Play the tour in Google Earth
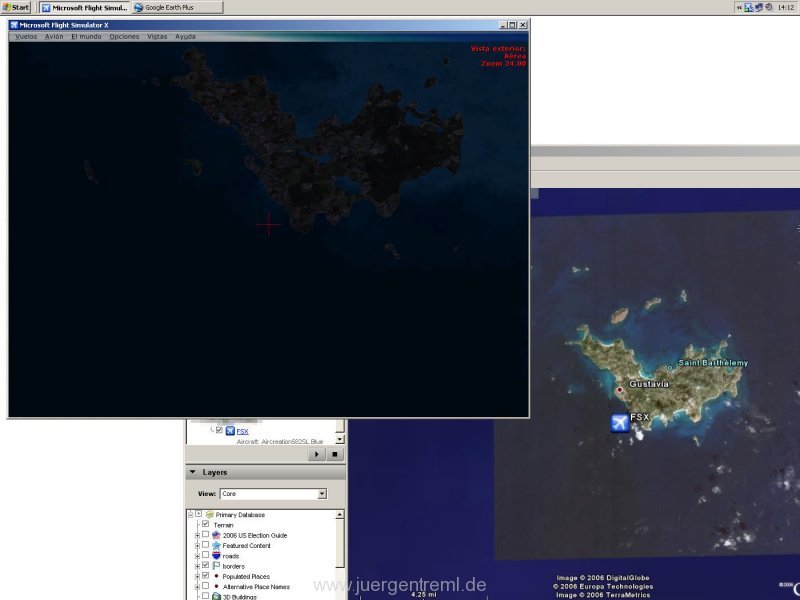 pyautogui.click(x=316, y=454)
